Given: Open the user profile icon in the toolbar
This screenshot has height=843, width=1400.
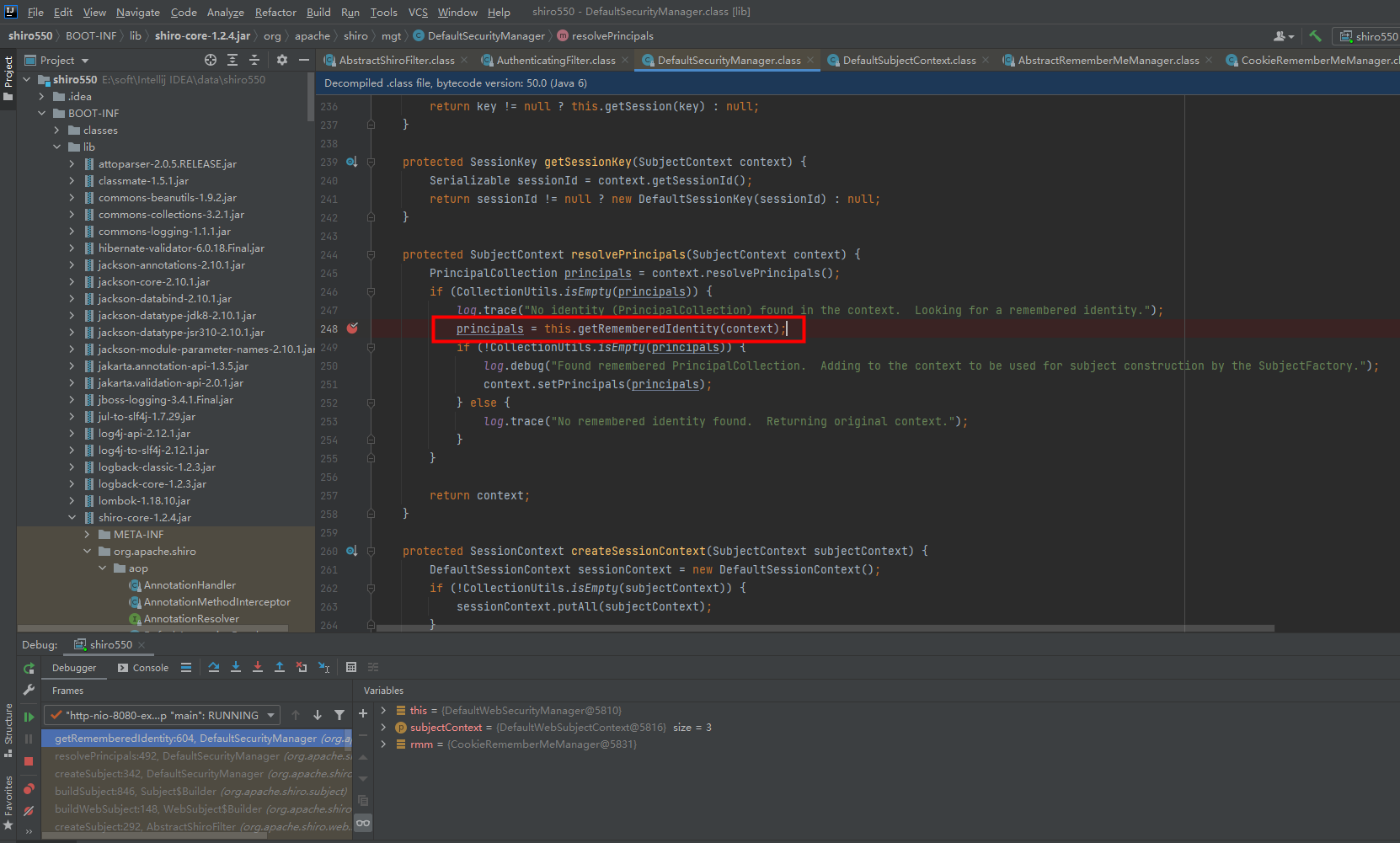Looking at the screenshot, I should click(1284, 36).
